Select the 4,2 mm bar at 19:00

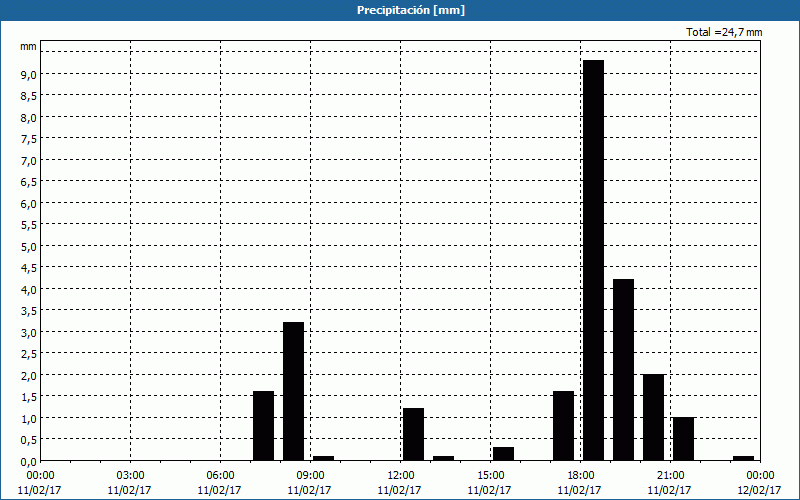tap(623, 369)
